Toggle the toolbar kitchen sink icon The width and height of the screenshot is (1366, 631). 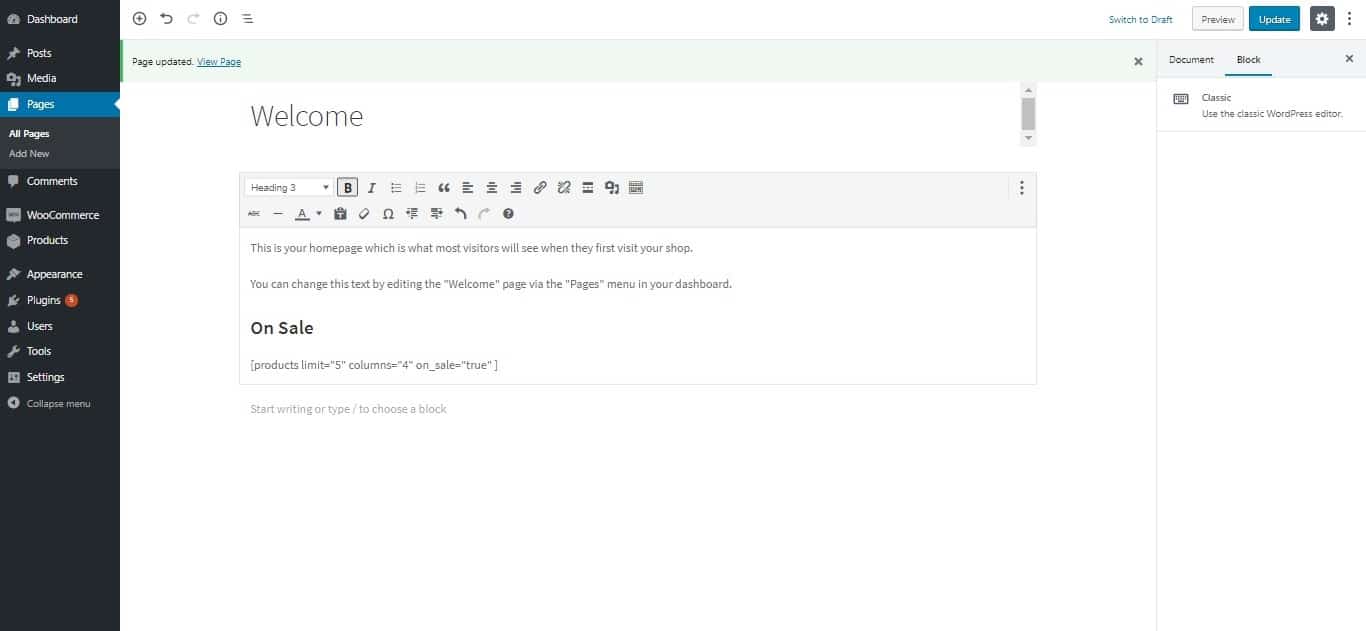[x=636, y=187]
